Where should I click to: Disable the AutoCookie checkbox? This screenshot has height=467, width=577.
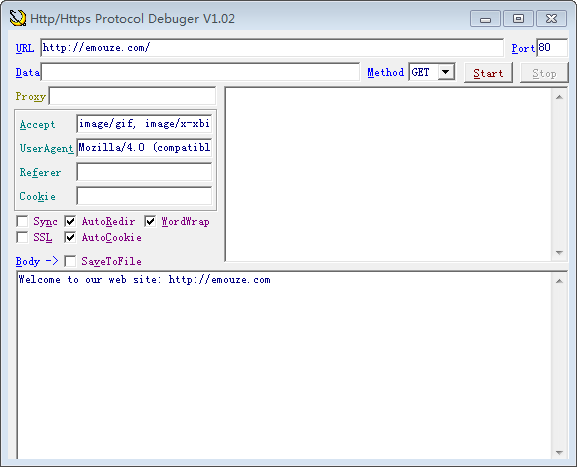70,237
